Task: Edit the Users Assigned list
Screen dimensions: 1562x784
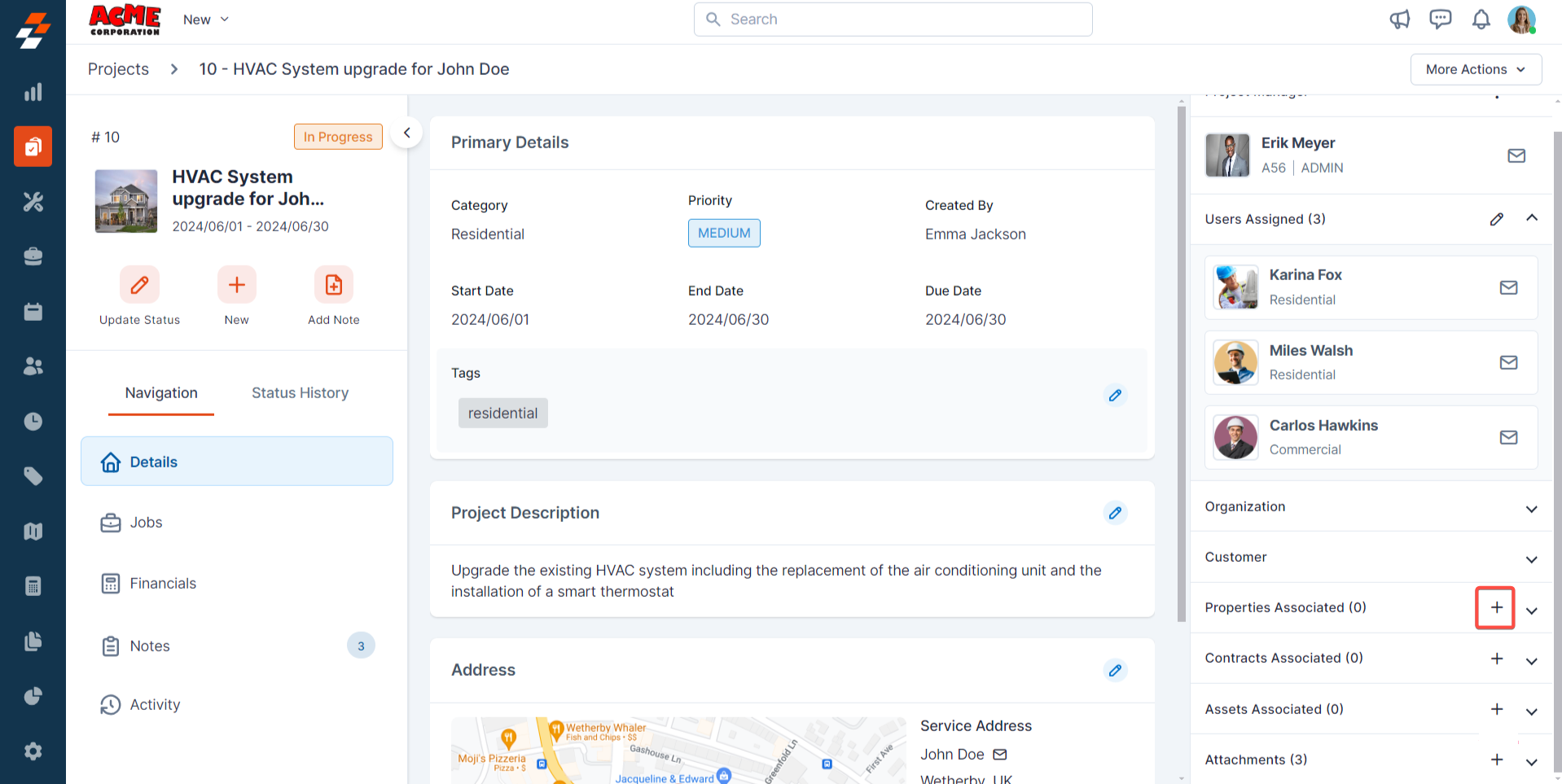Action: pyautogui.click(x=1496, y=219)
